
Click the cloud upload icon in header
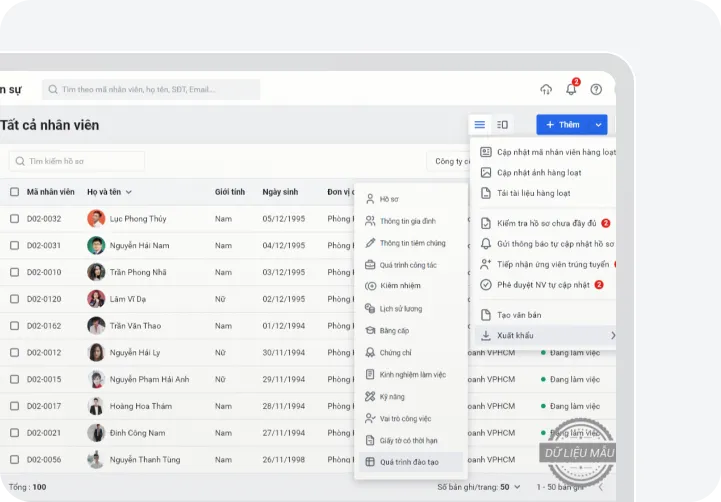[546, 89]
